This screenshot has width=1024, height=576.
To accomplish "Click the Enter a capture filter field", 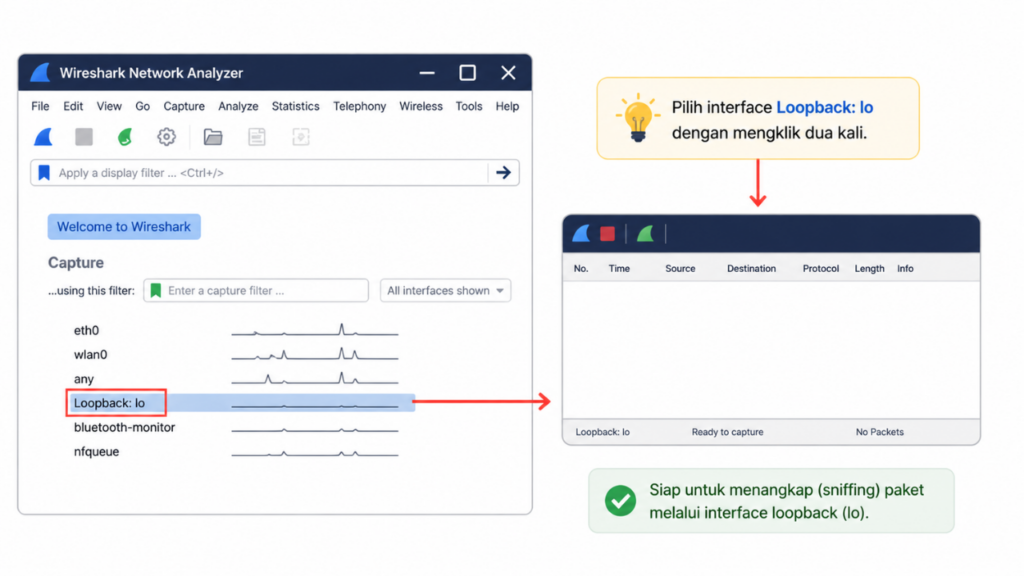I will point(256,291).
